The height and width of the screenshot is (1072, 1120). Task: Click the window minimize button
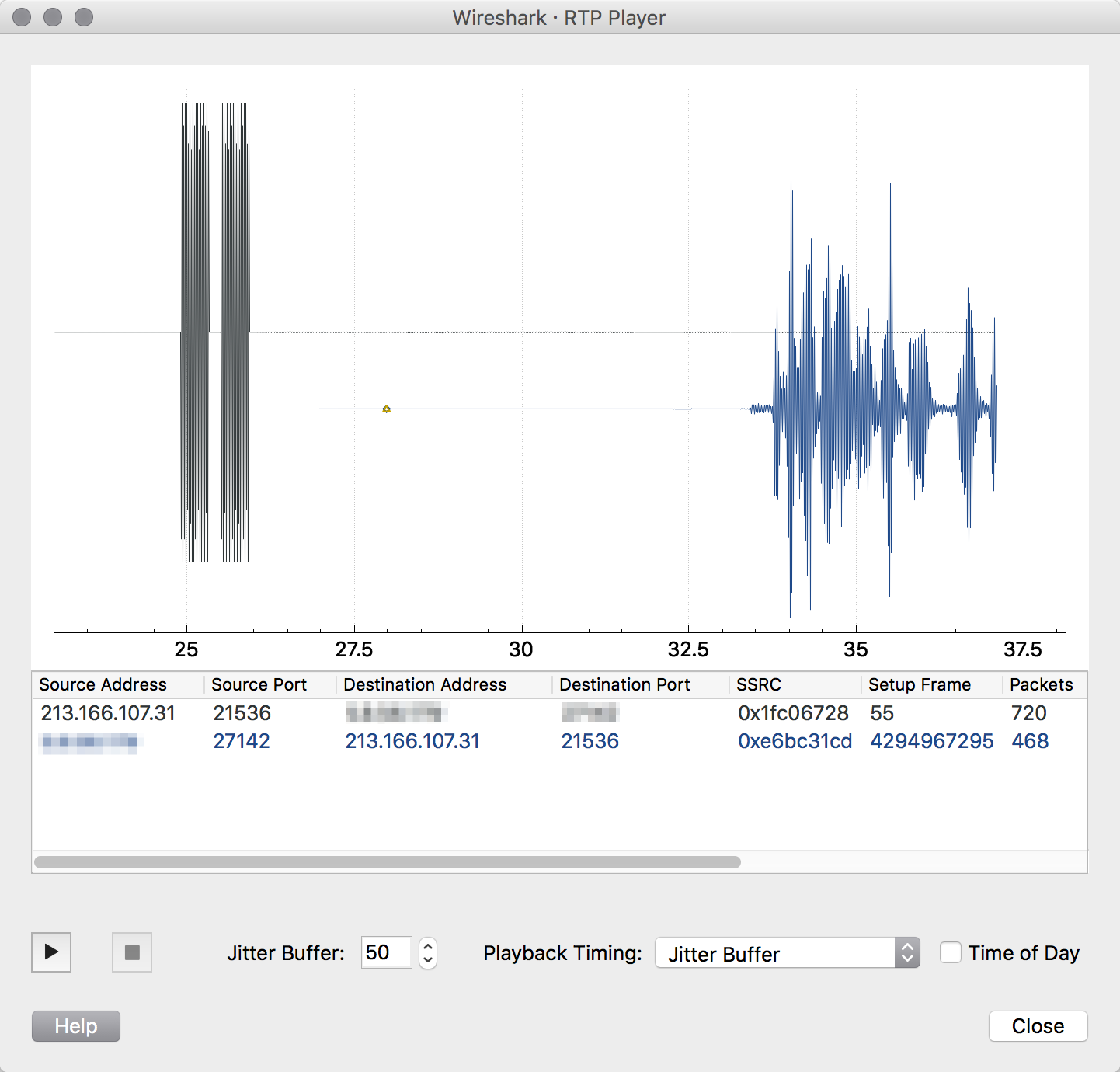click(53, 17)
